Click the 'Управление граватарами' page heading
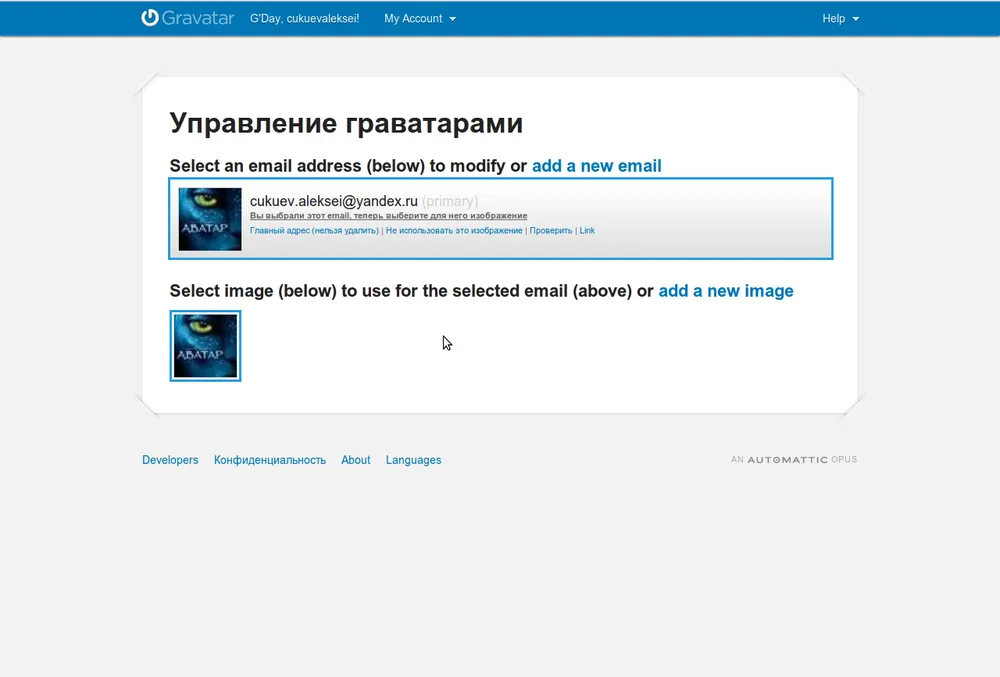This screenshot has height=677, width=1000. [346, 123]
